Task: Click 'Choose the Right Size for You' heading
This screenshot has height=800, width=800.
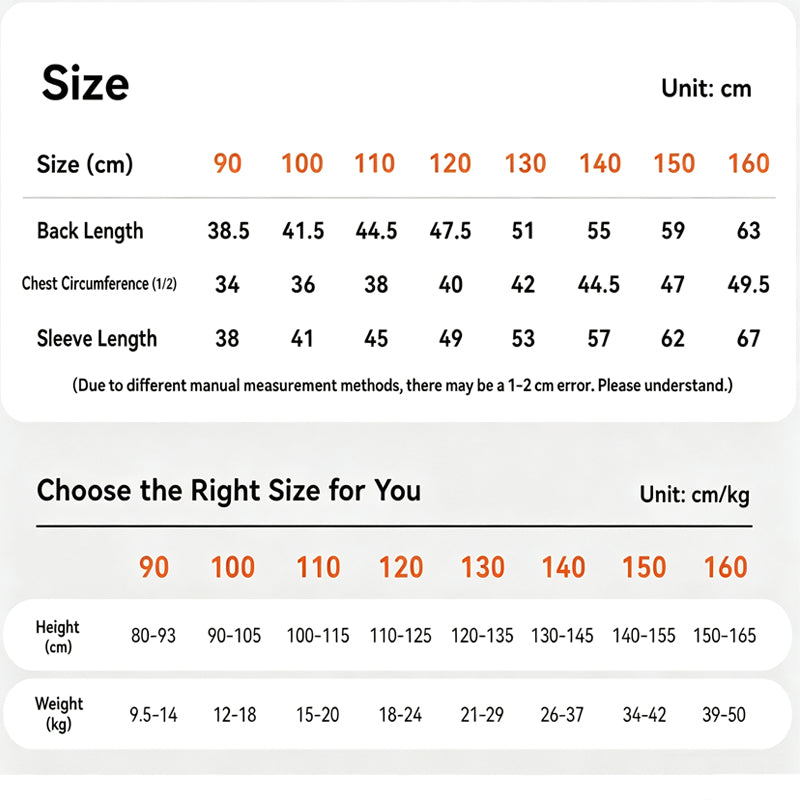Action: (229, 491)
